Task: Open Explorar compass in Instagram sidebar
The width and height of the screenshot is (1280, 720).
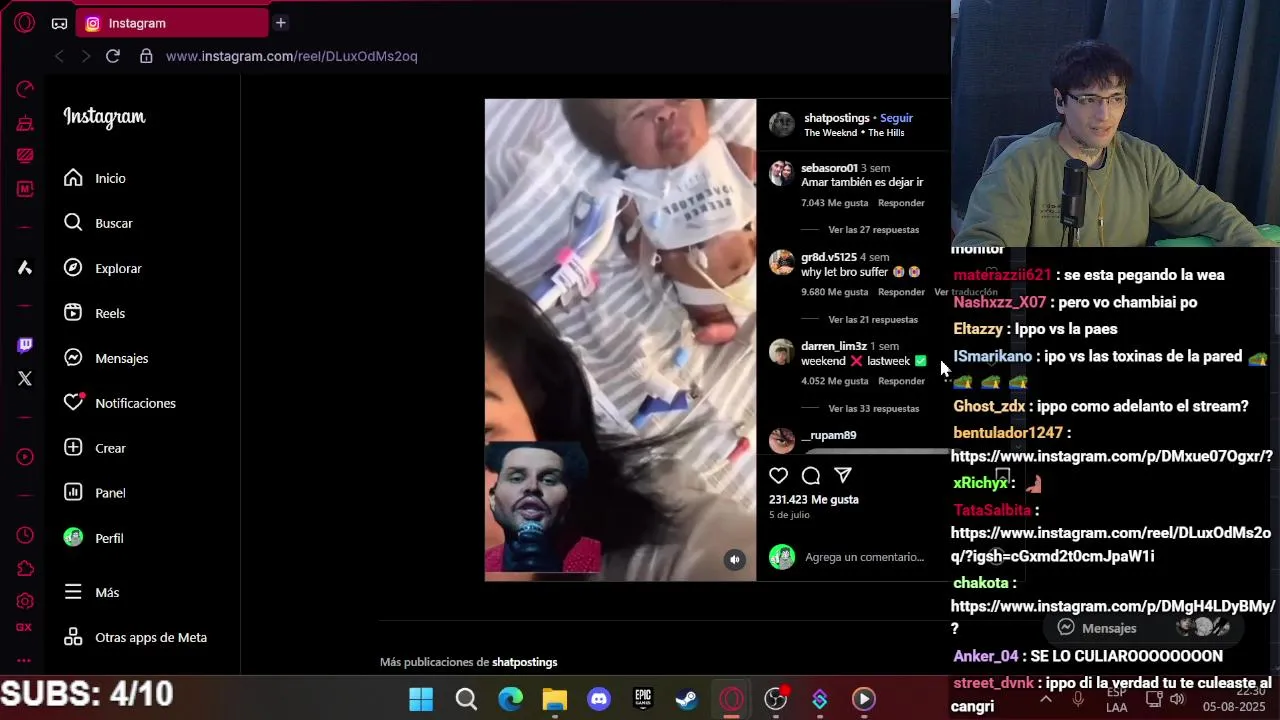Action: coord(73,268)
